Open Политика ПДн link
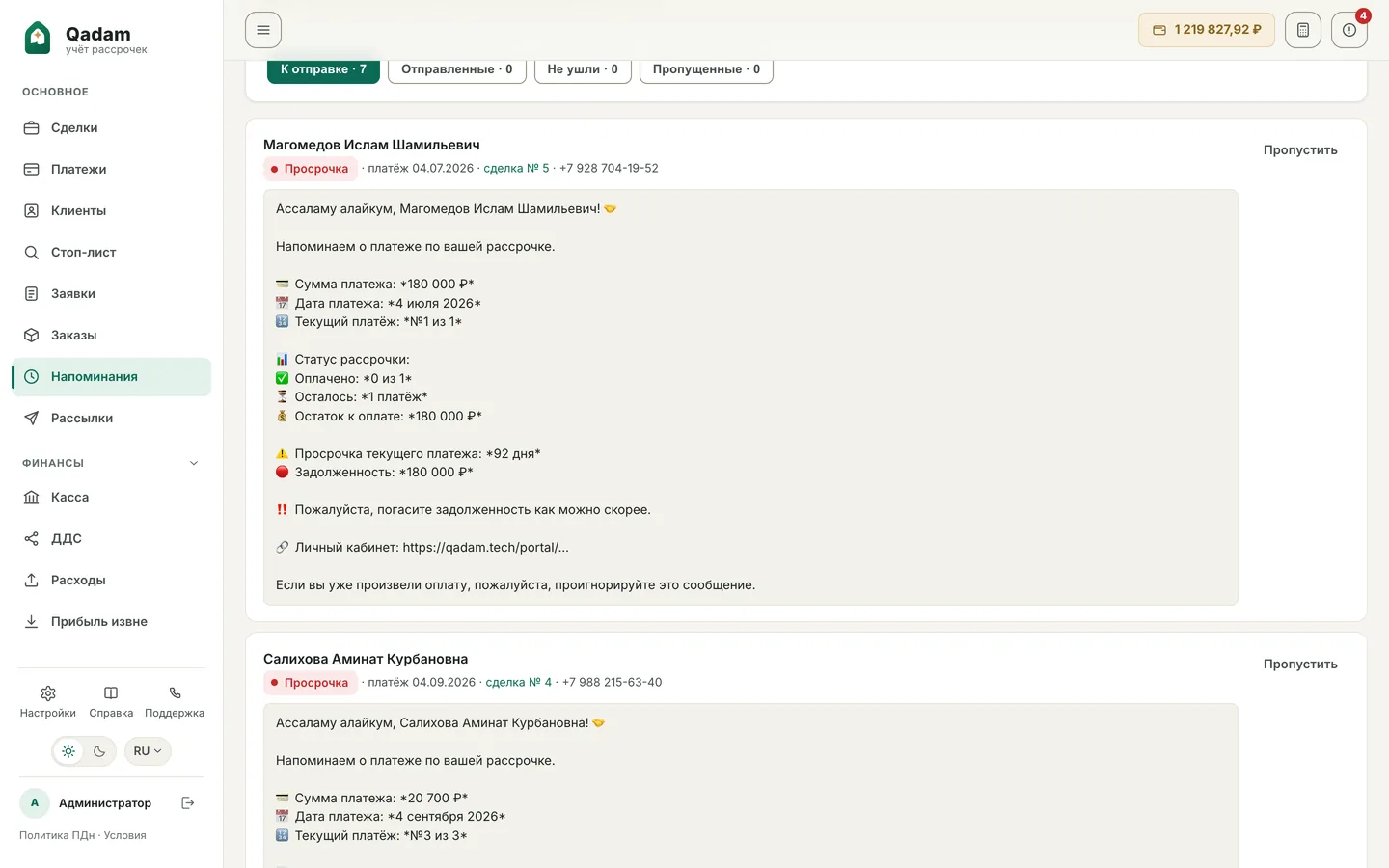Image resolution: width=1389 pixels, height=868 pixels. [x=57, y=836]
